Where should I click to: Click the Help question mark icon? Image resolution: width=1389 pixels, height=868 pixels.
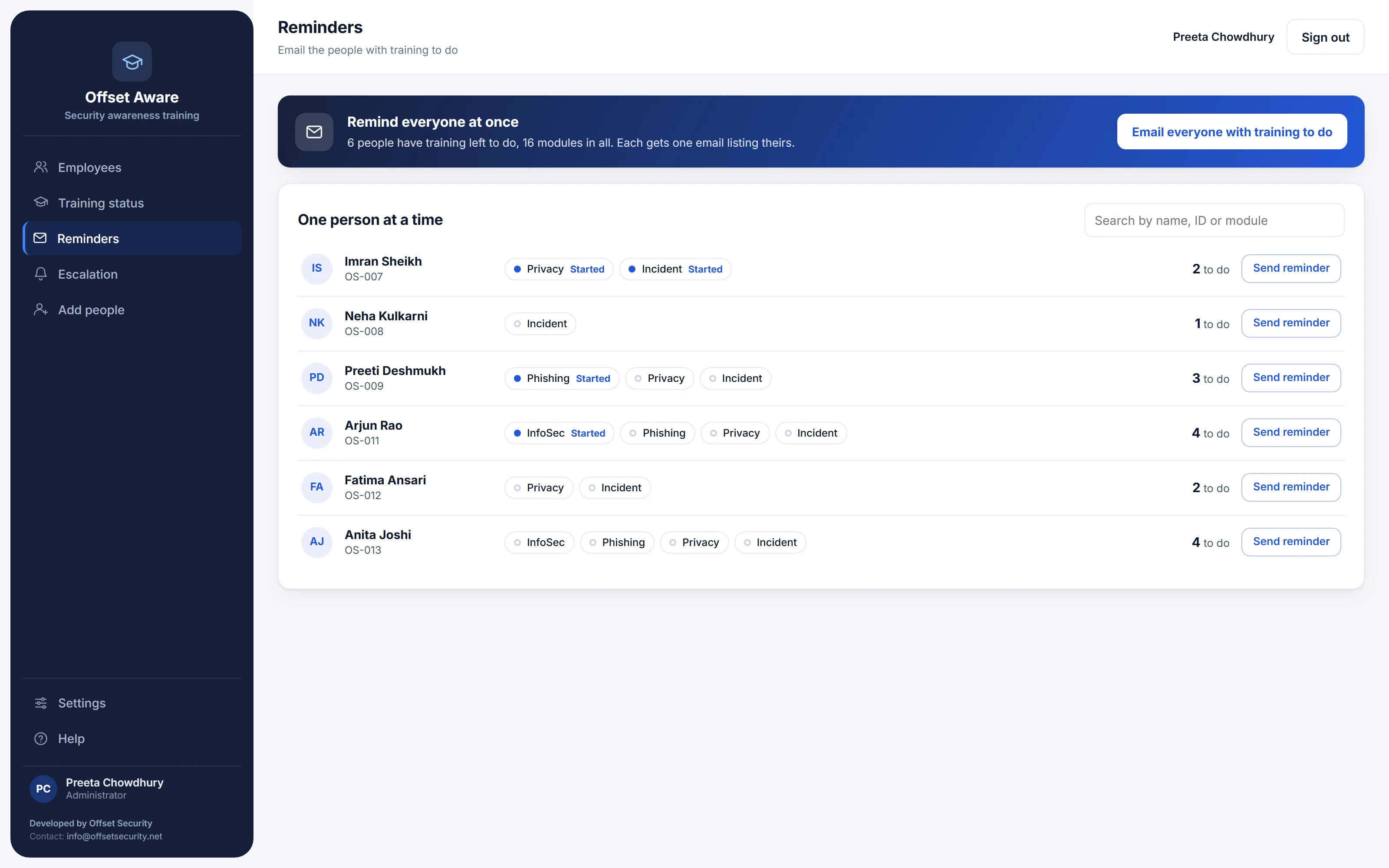pyautogui.click(x=41, y=738)
